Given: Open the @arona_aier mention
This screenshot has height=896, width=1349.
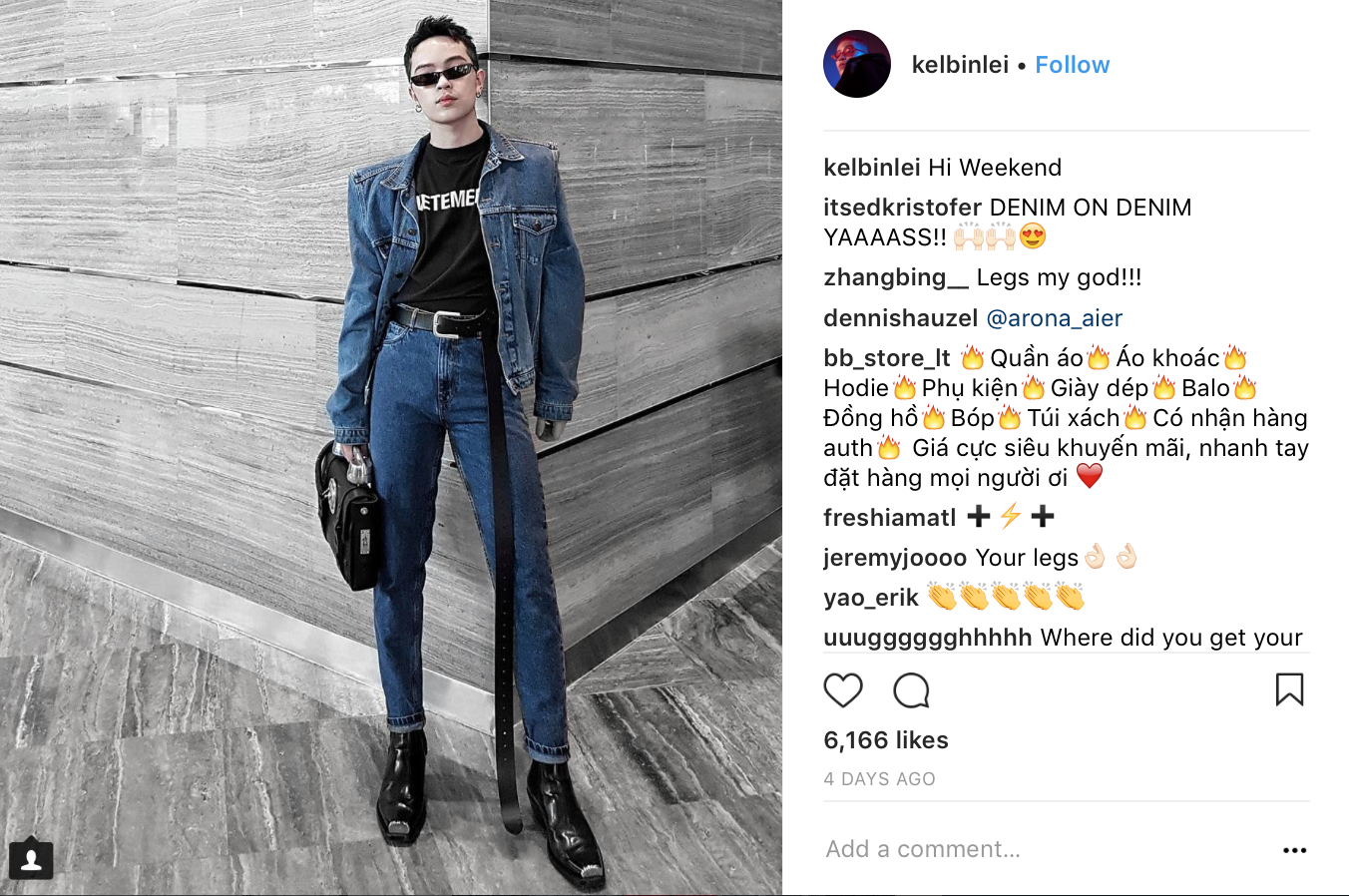Looking at the screenshot, I should pos(1054,318).
